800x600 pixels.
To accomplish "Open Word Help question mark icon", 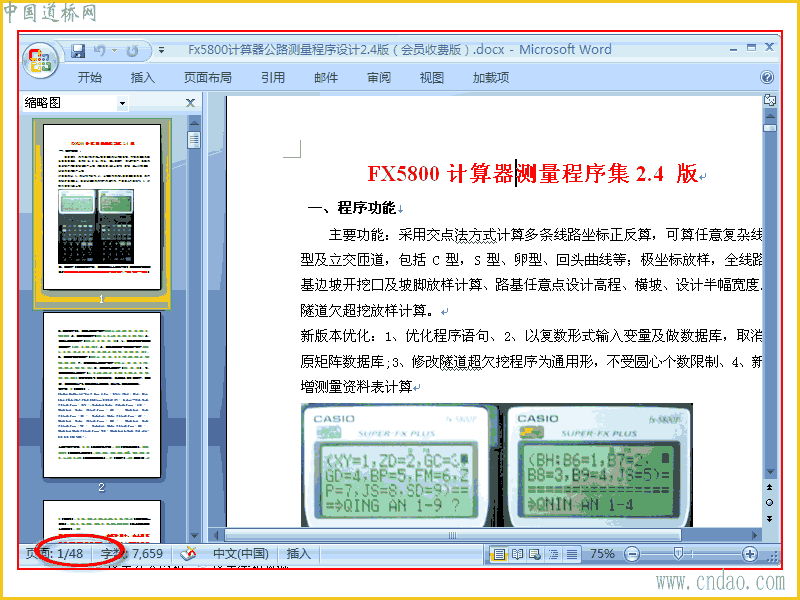I will tap(766, 77).
